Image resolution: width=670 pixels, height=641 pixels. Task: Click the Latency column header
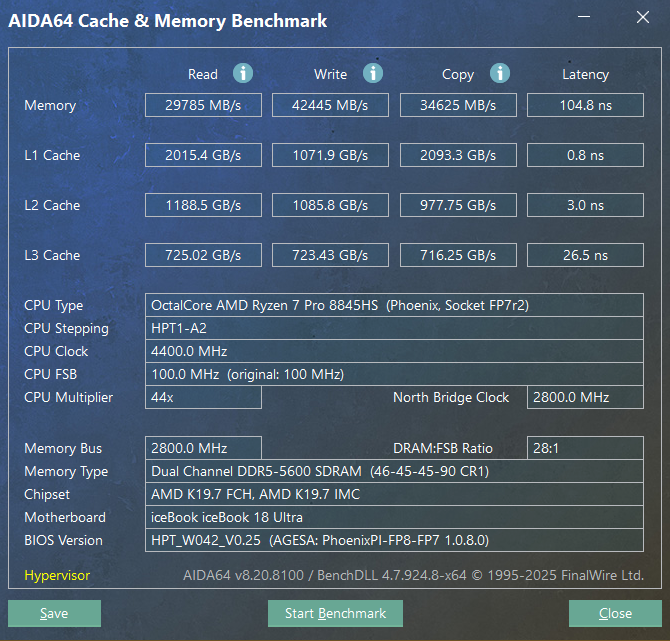coord(585,74)
